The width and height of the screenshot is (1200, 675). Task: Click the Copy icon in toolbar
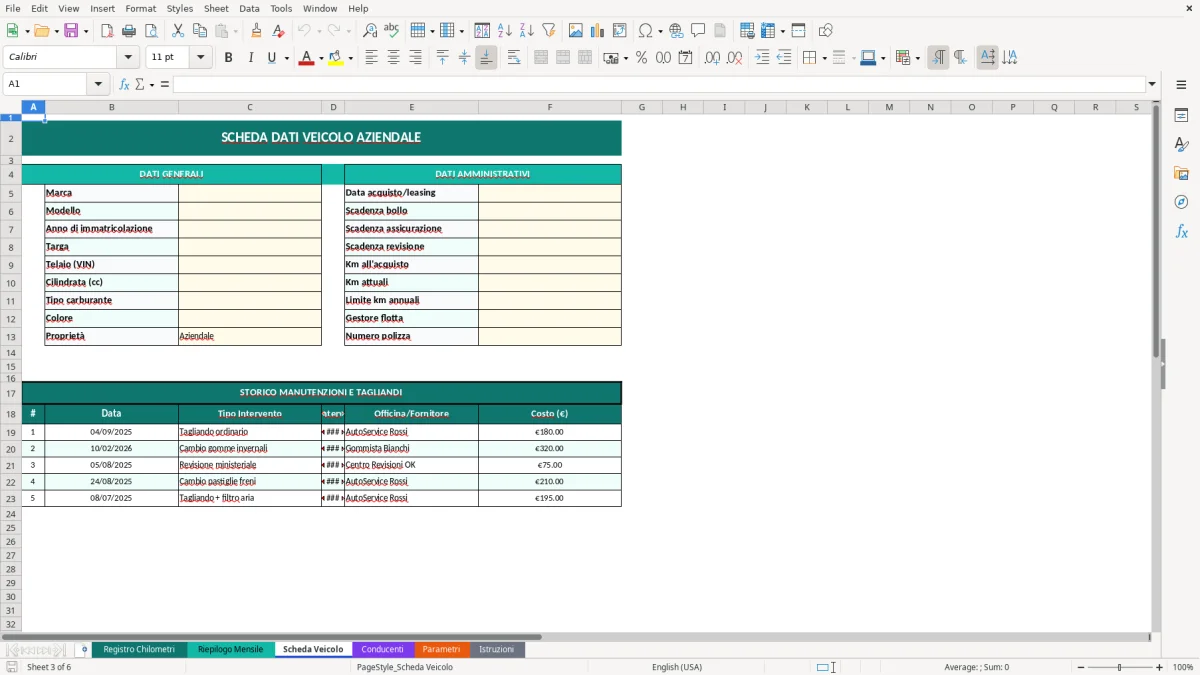point(200,31)
